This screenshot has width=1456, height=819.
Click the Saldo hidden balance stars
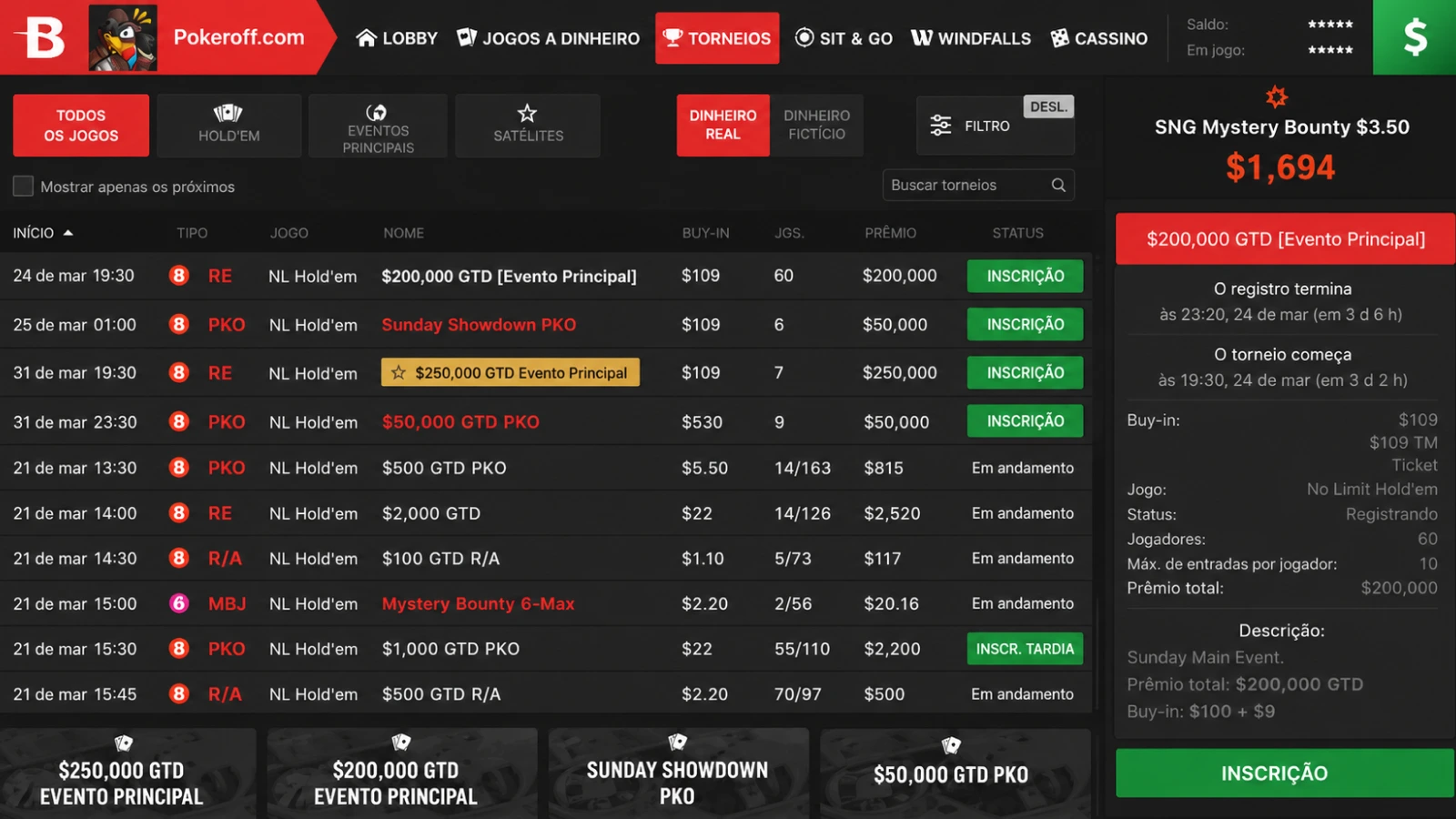click(1330, 25)
